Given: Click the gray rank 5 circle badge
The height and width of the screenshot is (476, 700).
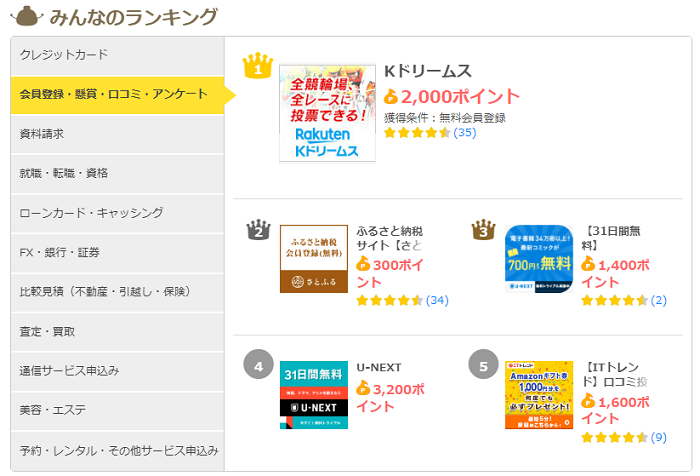Looking at the screenshot, I should point(483,366).
